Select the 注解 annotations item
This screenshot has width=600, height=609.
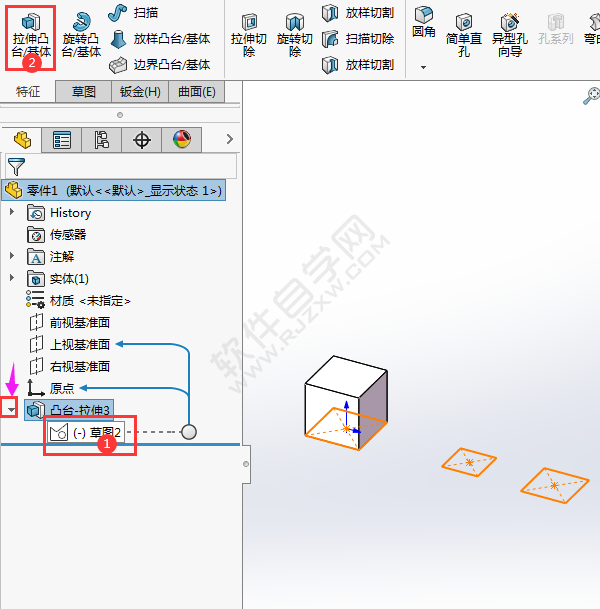coord(50,257)
